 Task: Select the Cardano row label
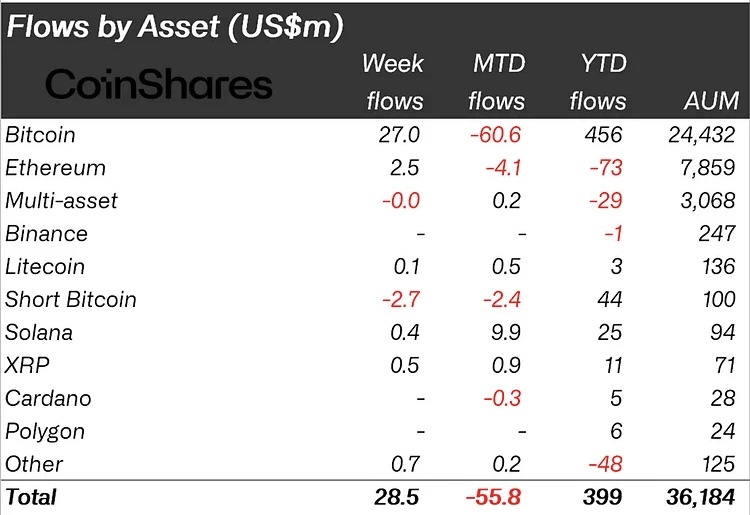pos(48,398)
